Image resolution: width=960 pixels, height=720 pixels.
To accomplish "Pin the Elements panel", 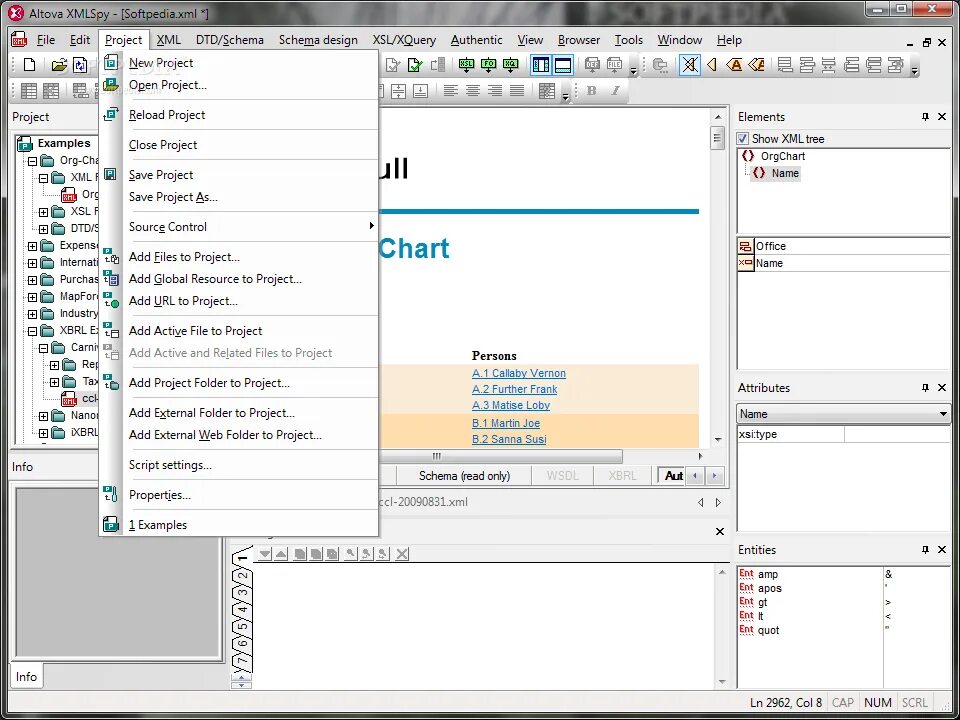I will [x=925, y=116].
